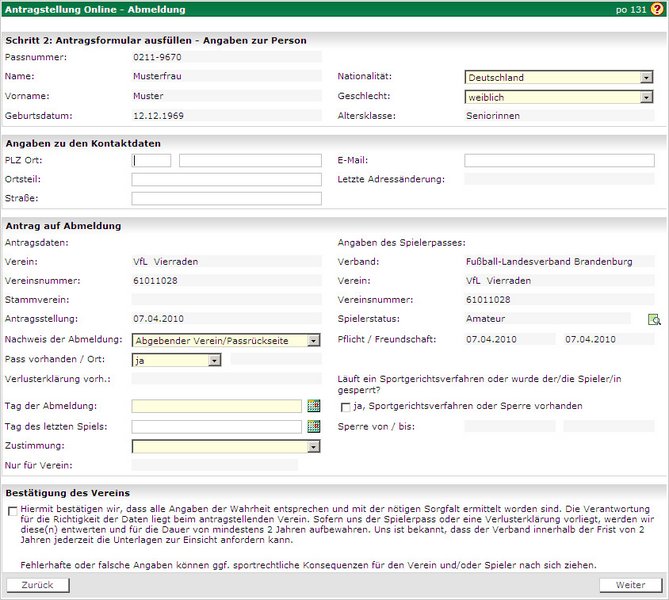Tick the Sportgerichtsverfahren oder Sperre checkbox
The image size is (669, 600).
click(346, 407)
